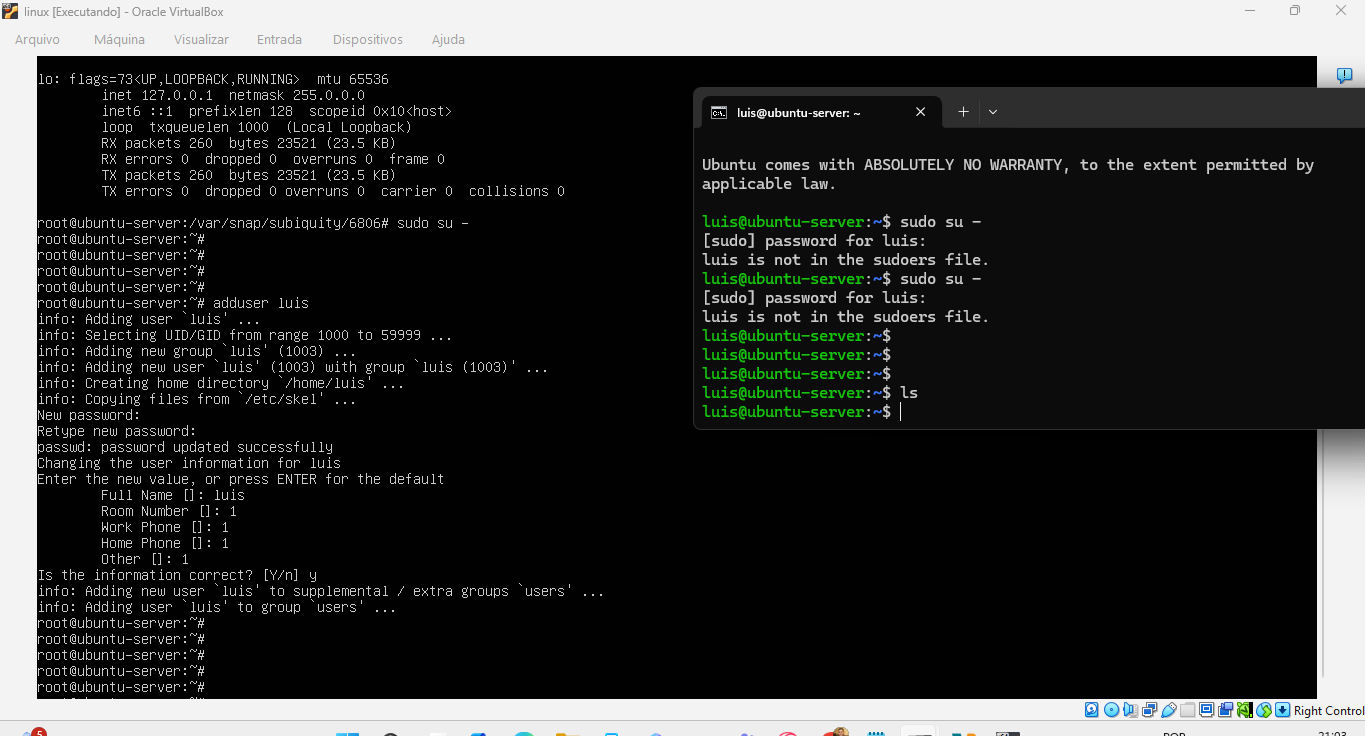
Task: Click the 'applicable law.' text
Action: pyautogui.click(x=768, y=184)
